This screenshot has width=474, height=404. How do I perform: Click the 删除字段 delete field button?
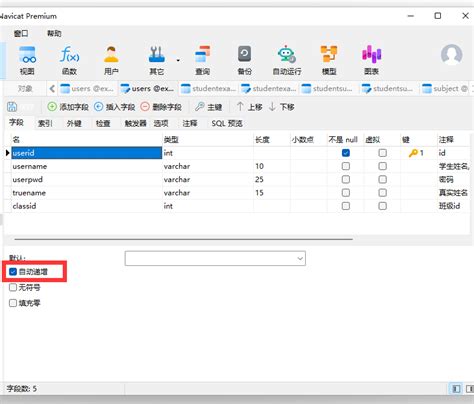pyautogui.click(x=161, y=107)
